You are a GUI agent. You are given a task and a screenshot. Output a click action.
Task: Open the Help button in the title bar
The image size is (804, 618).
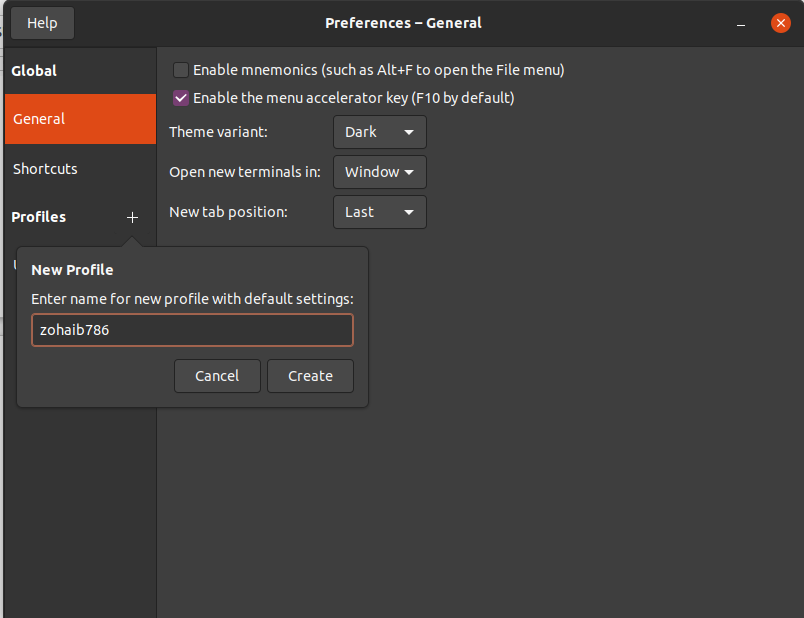click(43, 23)
